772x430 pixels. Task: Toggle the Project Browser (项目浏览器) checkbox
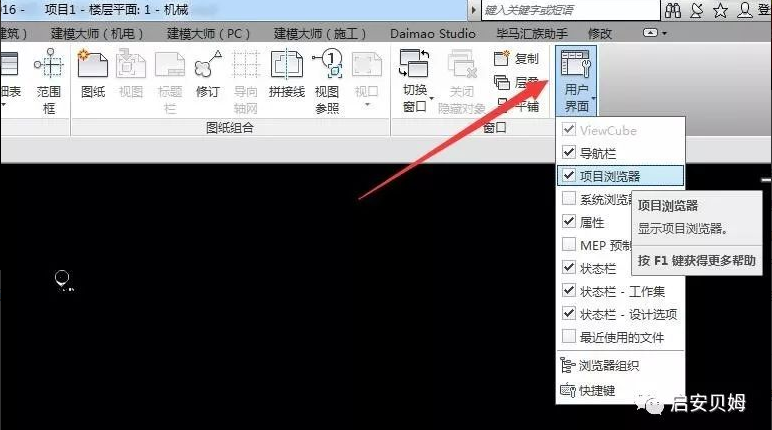click(x=569, y=175)
